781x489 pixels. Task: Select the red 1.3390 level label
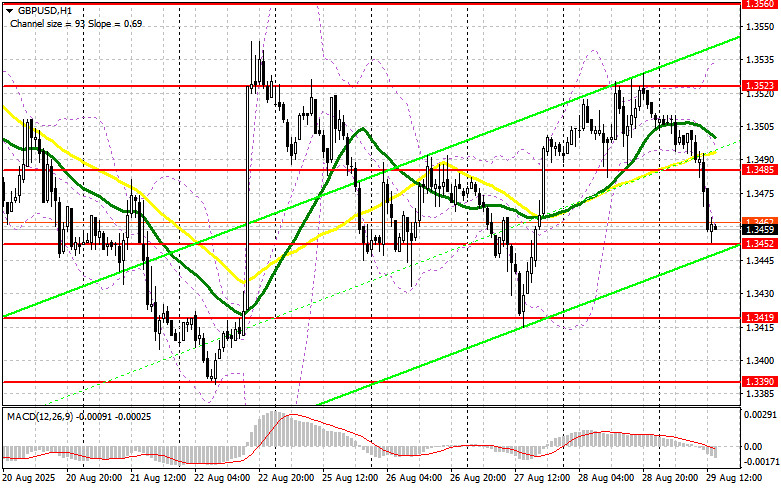point(760,381)
